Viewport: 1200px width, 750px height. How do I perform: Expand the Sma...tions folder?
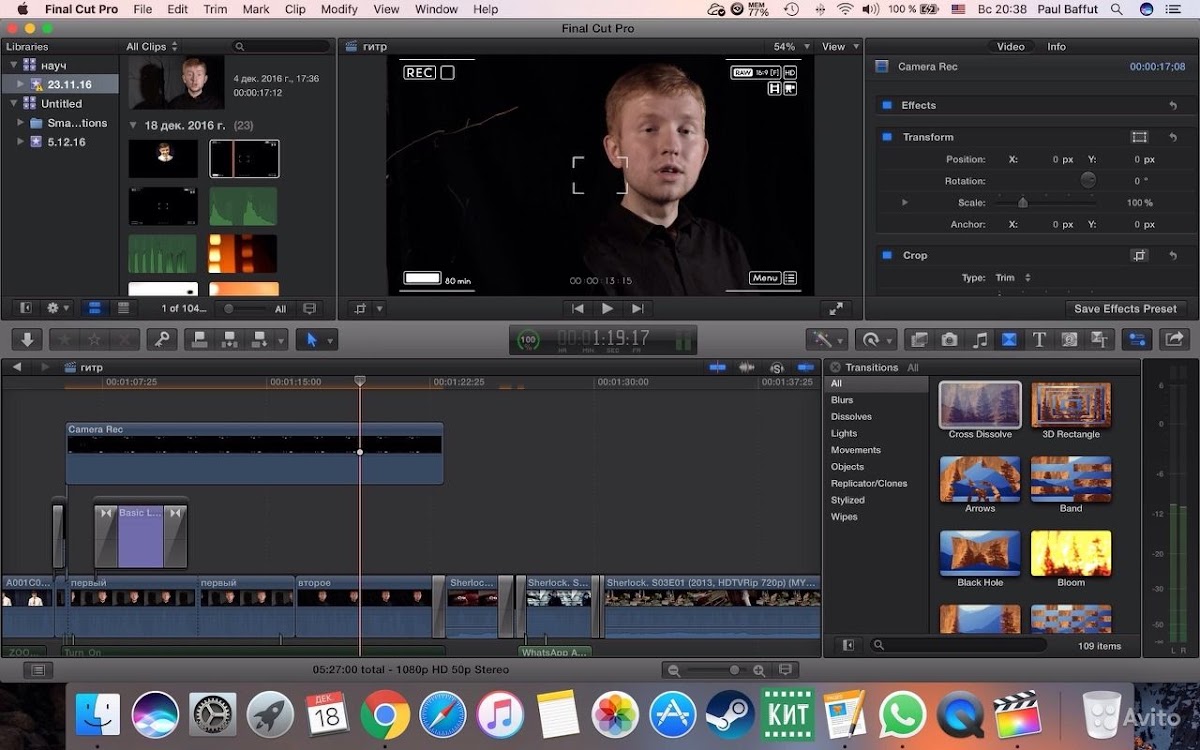point(20,123)
